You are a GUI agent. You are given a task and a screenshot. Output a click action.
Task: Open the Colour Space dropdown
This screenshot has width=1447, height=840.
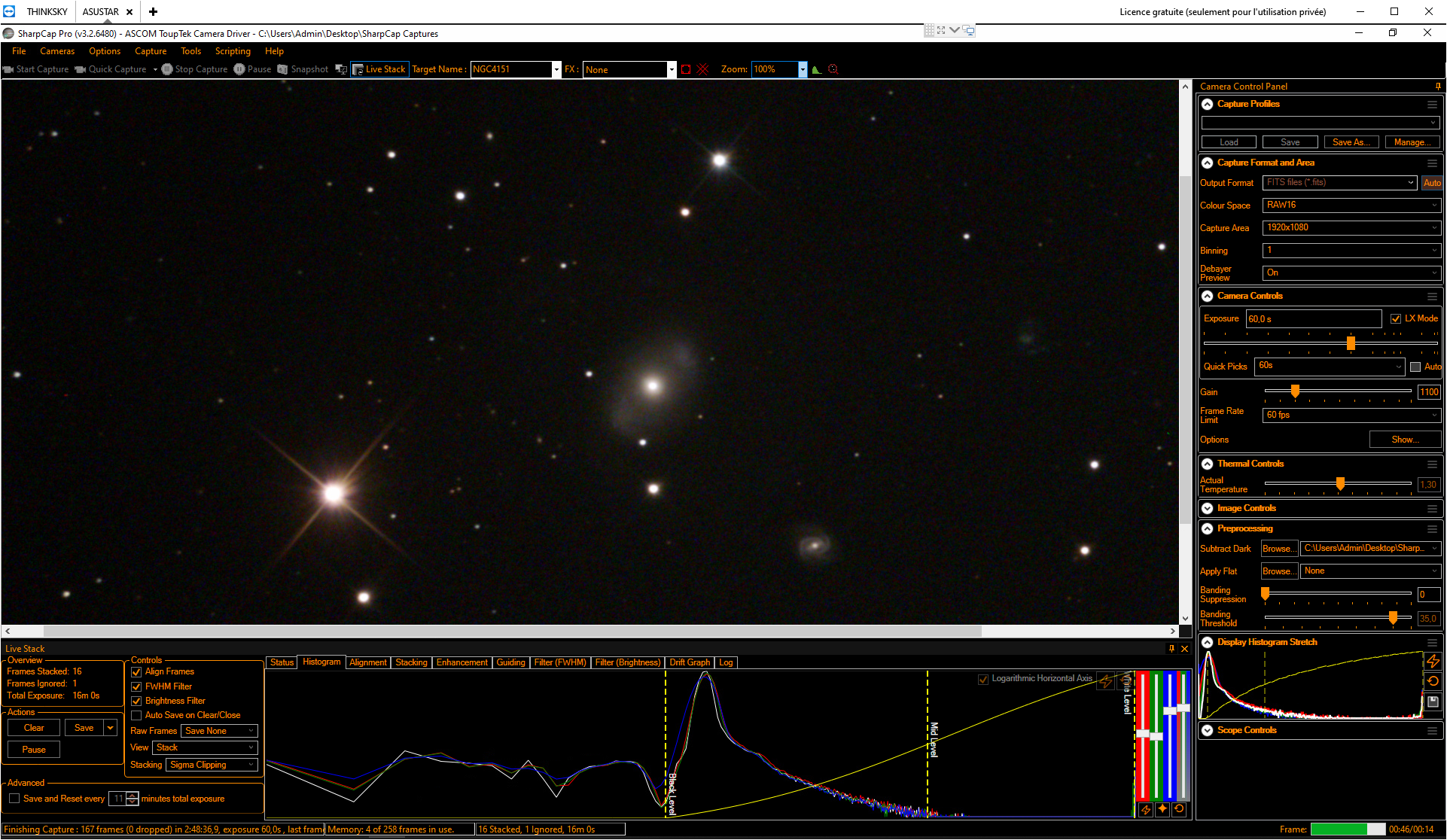tap(1351, 205)
